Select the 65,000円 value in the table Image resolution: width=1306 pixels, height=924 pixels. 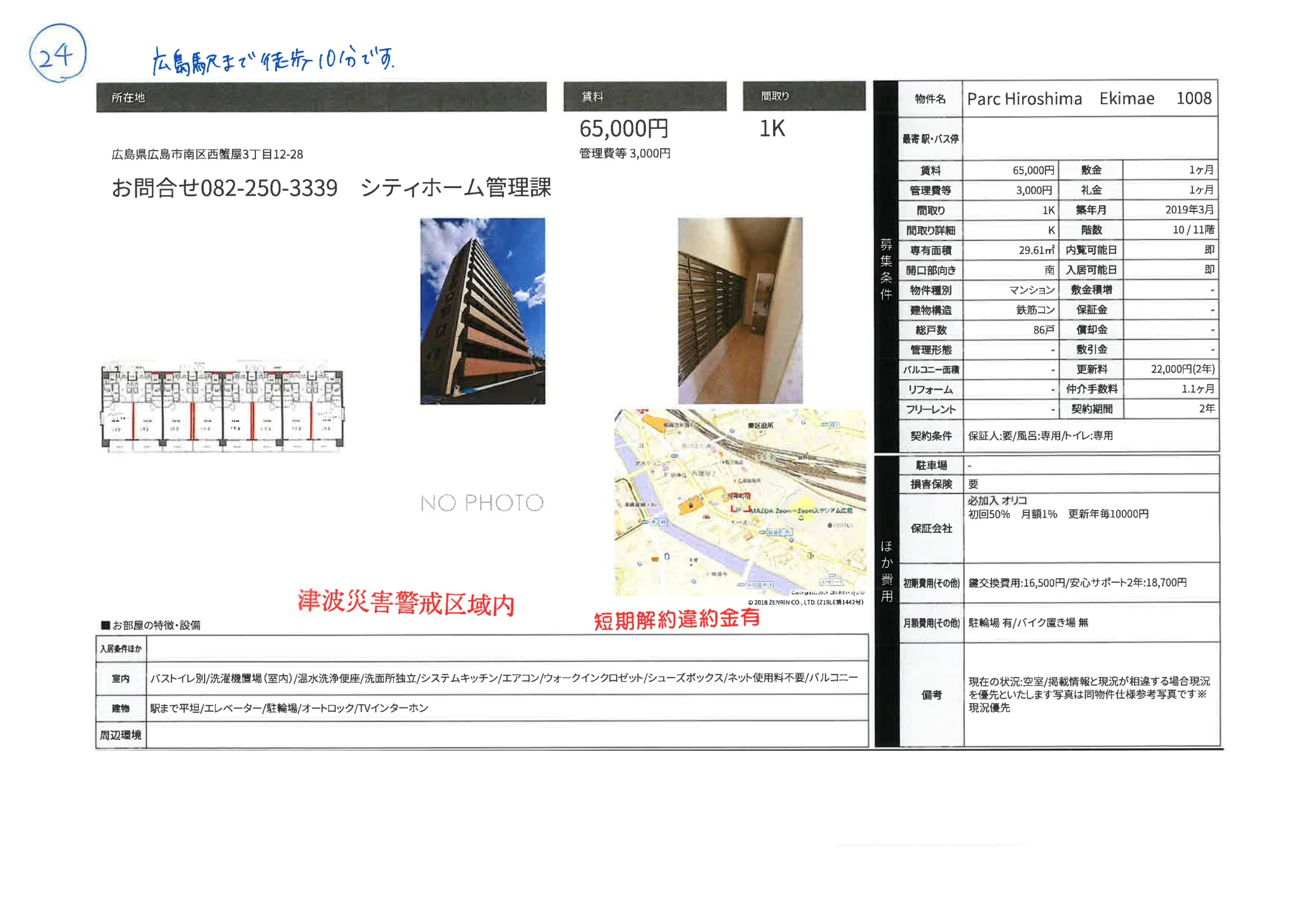tap(1033, 170)
